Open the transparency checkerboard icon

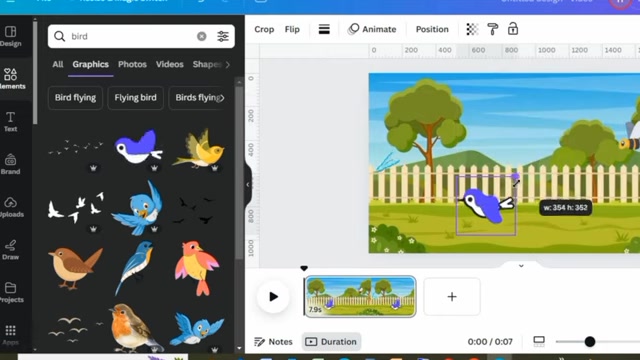472,29
